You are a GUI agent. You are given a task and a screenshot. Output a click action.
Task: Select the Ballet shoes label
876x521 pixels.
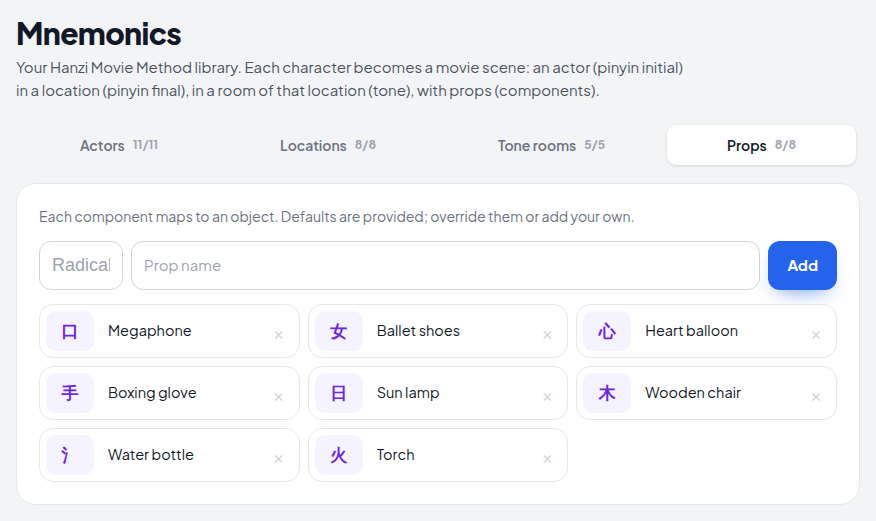tap(418, 331)
